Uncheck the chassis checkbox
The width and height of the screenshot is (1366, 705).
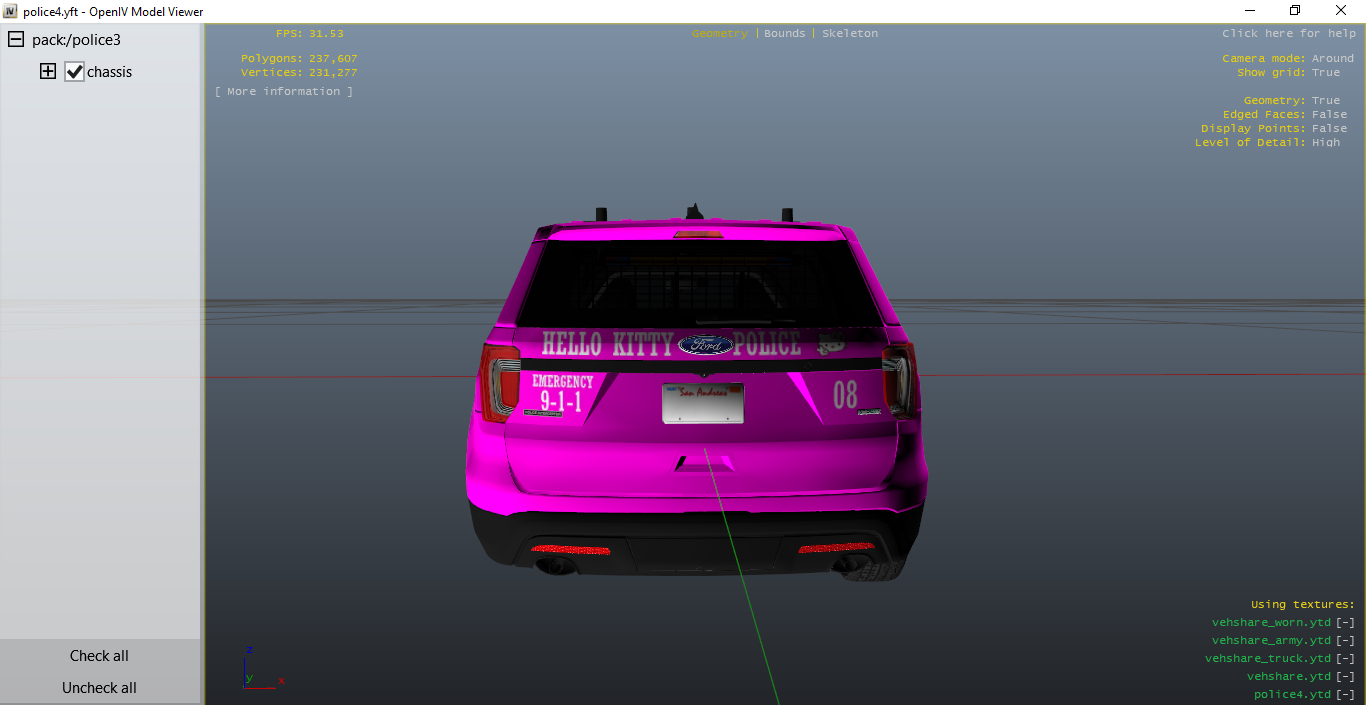pos(74,72)
